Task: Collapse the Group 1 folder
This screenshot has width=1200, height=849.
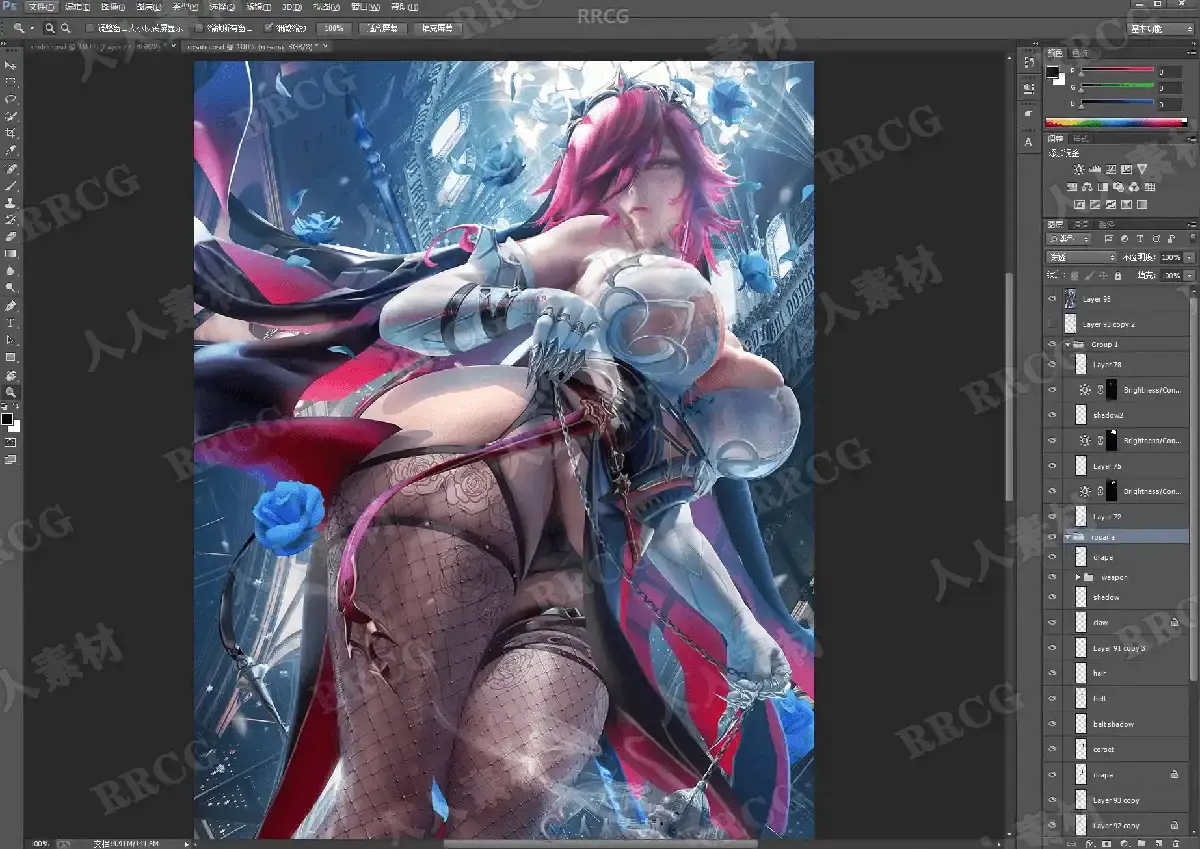Action: coord(1068,344)
